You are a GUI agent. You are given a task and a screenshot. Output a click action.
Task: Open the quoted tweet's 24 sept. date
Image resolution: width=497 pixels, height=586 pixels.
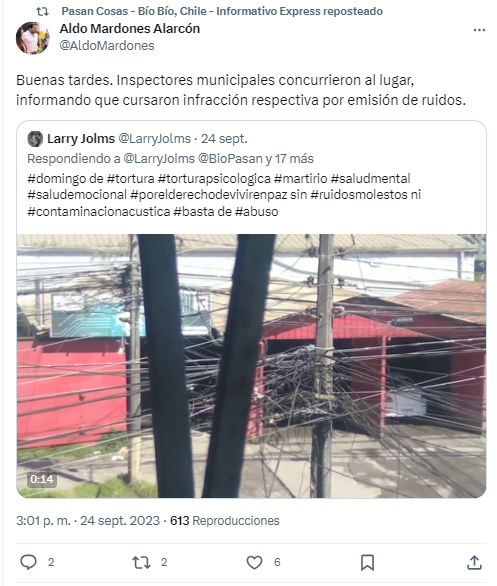point(224,139)
